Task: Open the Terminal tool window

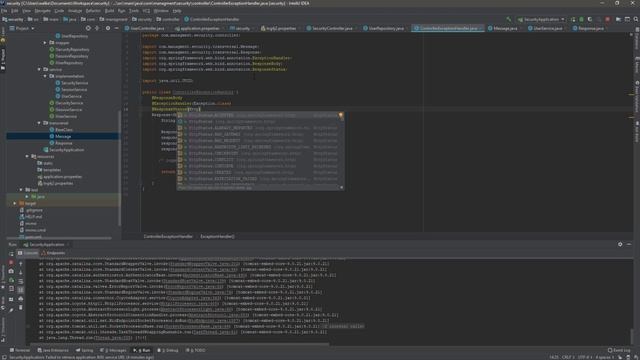Action: tap(20, 350)
